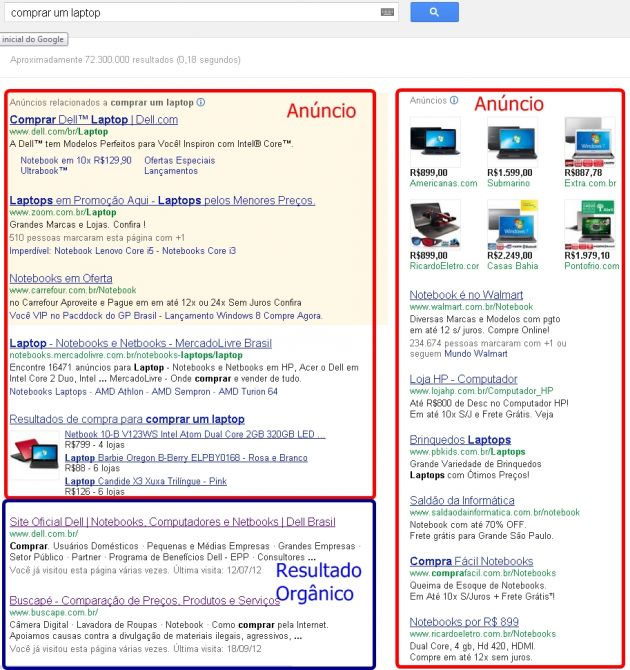Open Americanas.com laptop image priced R$899,00

[x=435, y=142]
